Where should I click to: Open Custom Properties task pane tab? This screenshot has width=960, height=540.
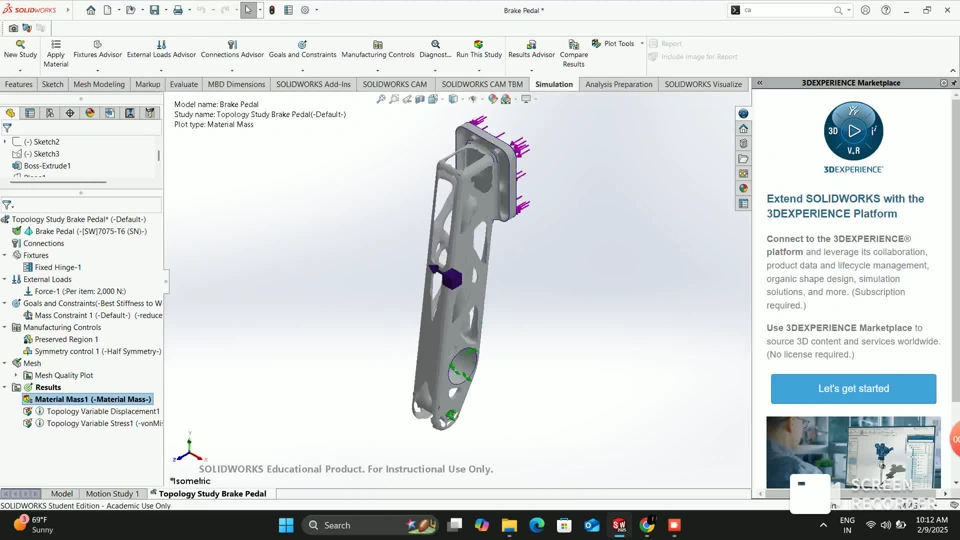click(x=743, y=204)
